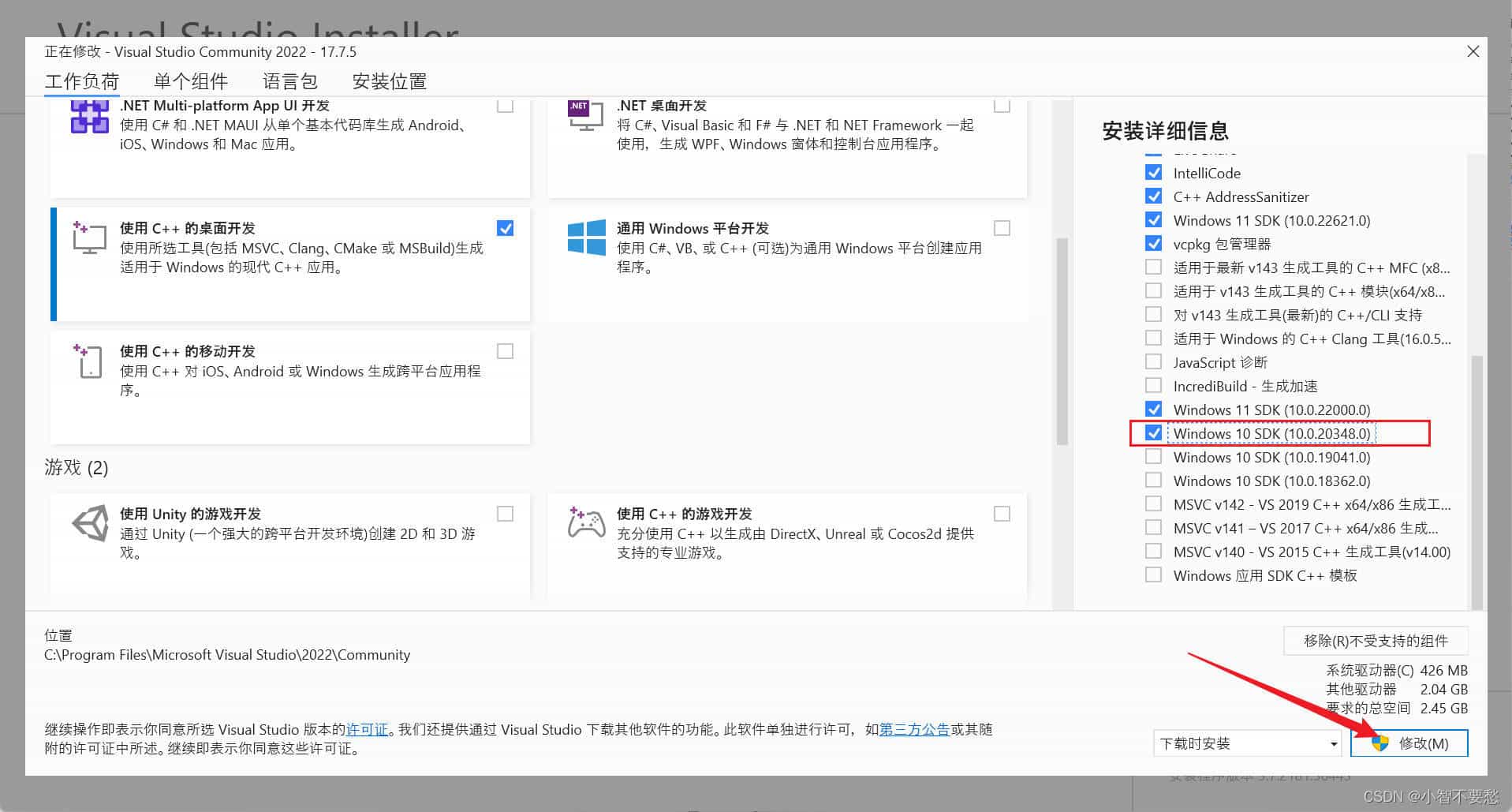Open the 许可证 license link
This screenshot has width=1512, height=812.
click(368, 729)
